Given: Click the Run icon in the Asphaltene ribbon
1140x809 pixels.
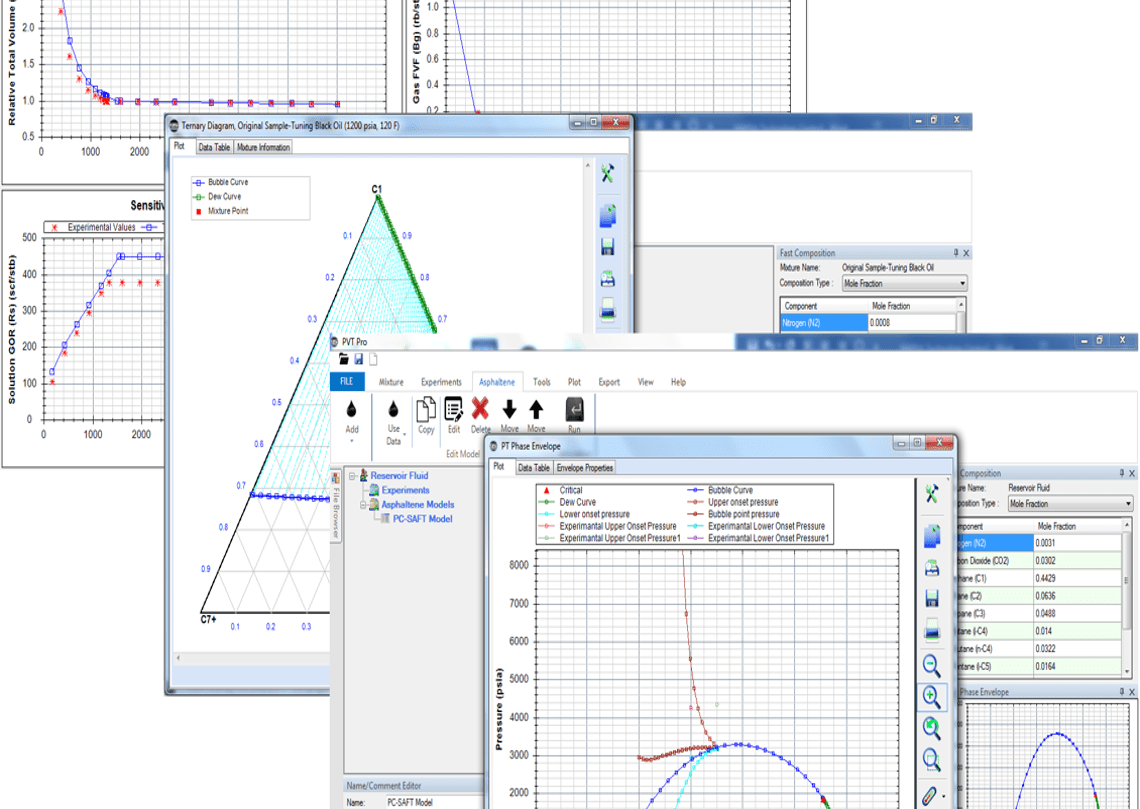Looking at the screenshot, I should (573, 410).
